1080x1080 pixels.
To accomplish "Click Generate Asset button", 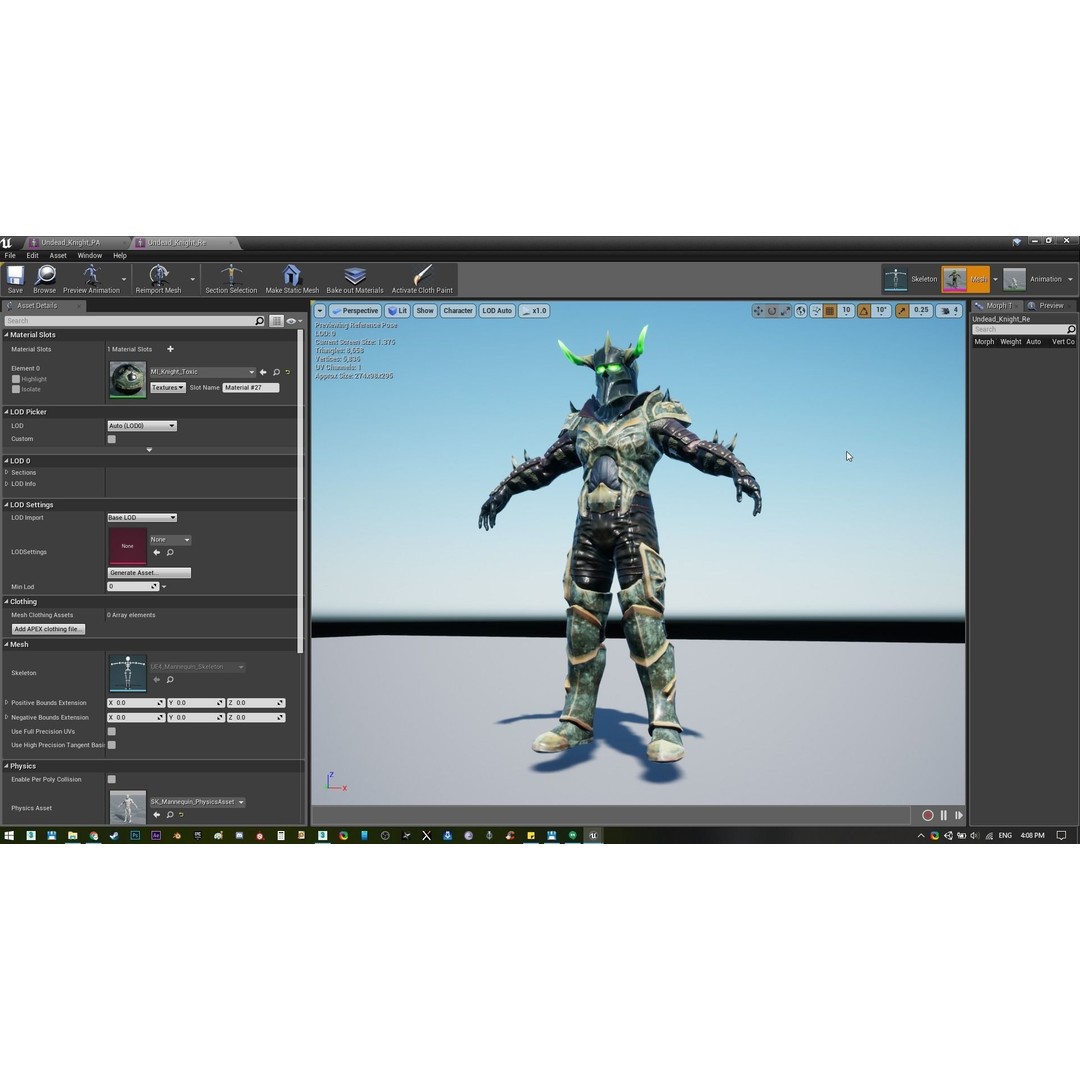I will pos(149,573).
